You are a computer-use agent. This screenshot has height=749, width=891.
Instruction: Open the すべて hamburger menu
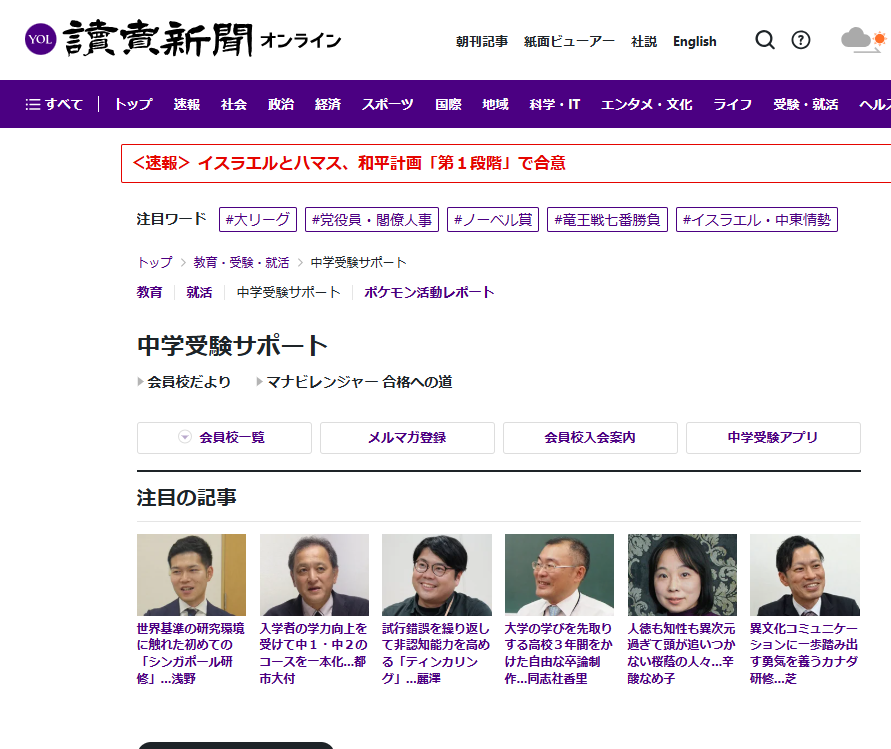click(x=54, y=104)
